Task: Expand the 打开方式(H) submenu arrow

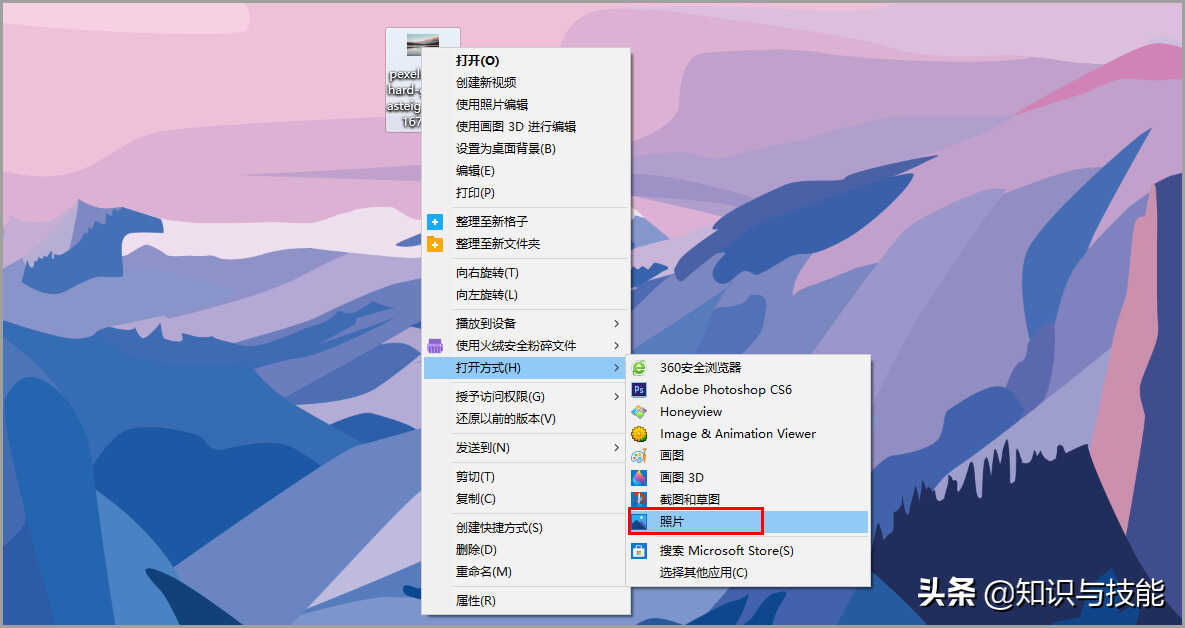Action: [x=617, y=368]
